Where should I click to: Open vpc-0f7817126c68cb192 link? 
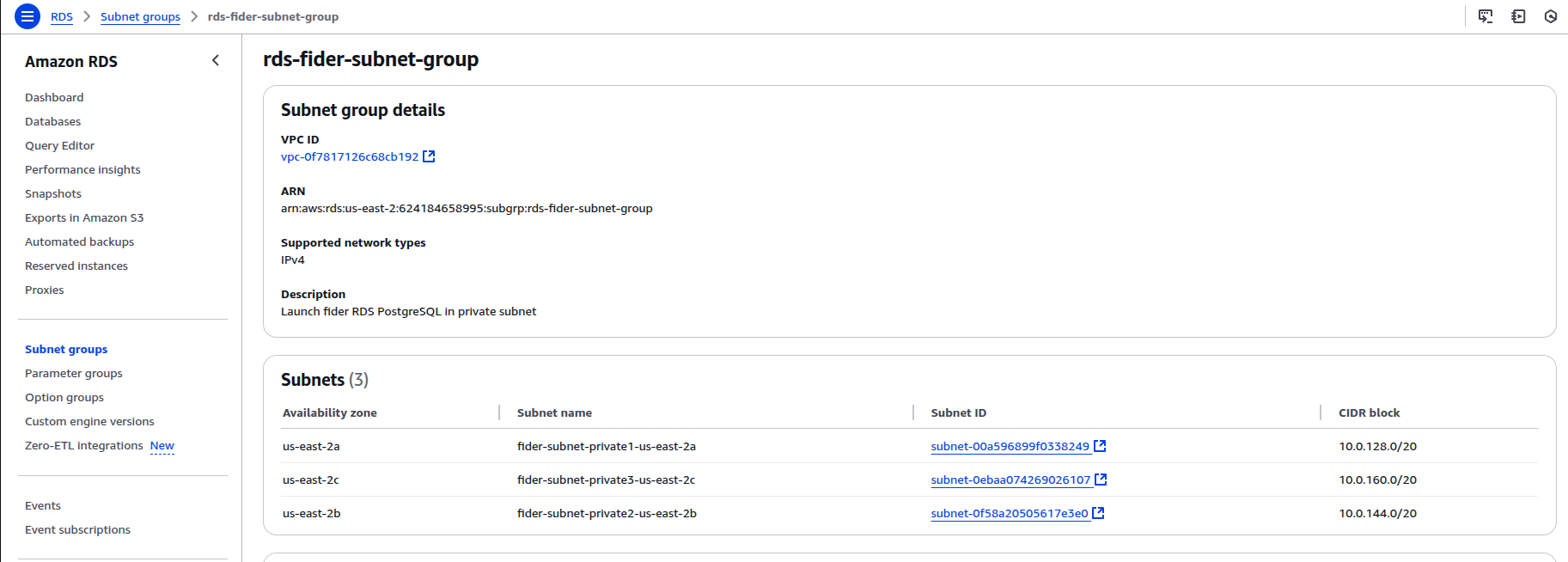point(350,156)
